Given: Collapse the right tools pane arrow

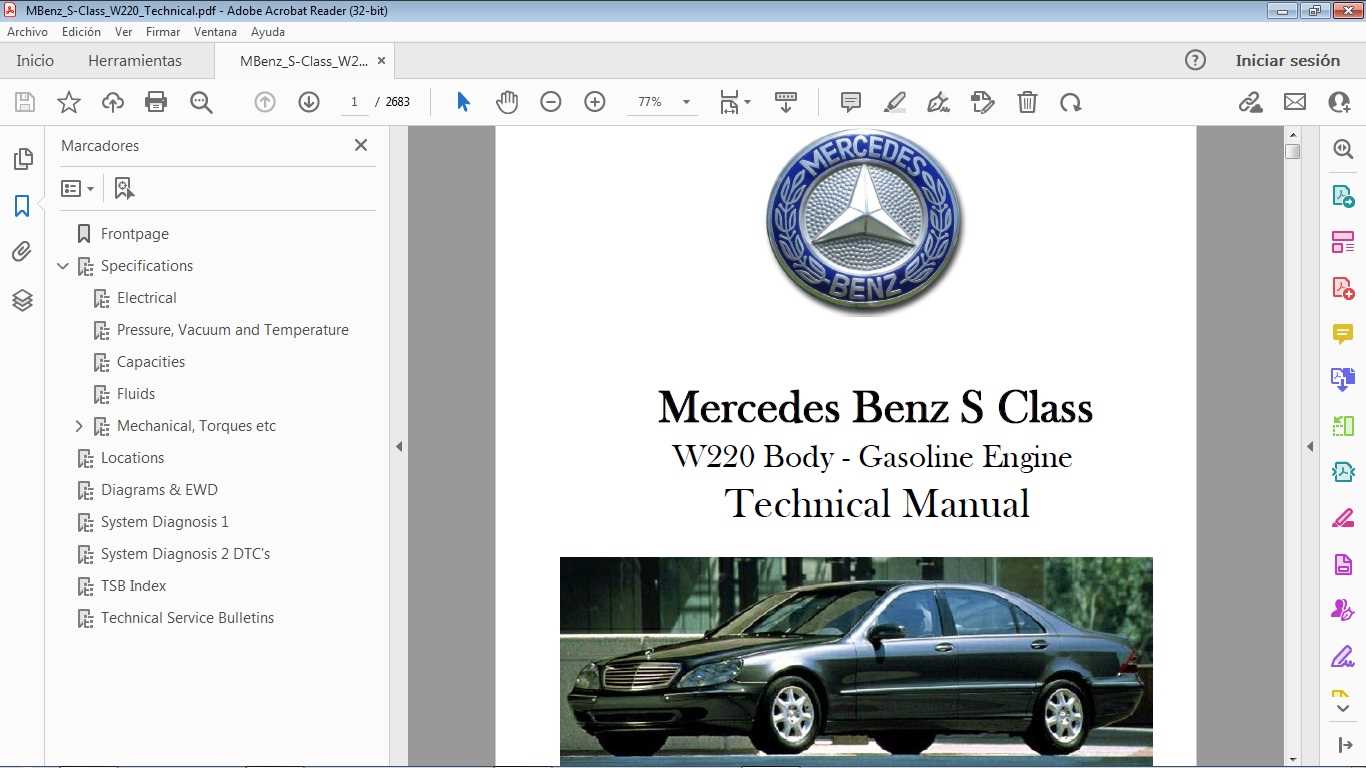Looking at the screenshot, I should pyautogui.click(x=1310, y=446).
